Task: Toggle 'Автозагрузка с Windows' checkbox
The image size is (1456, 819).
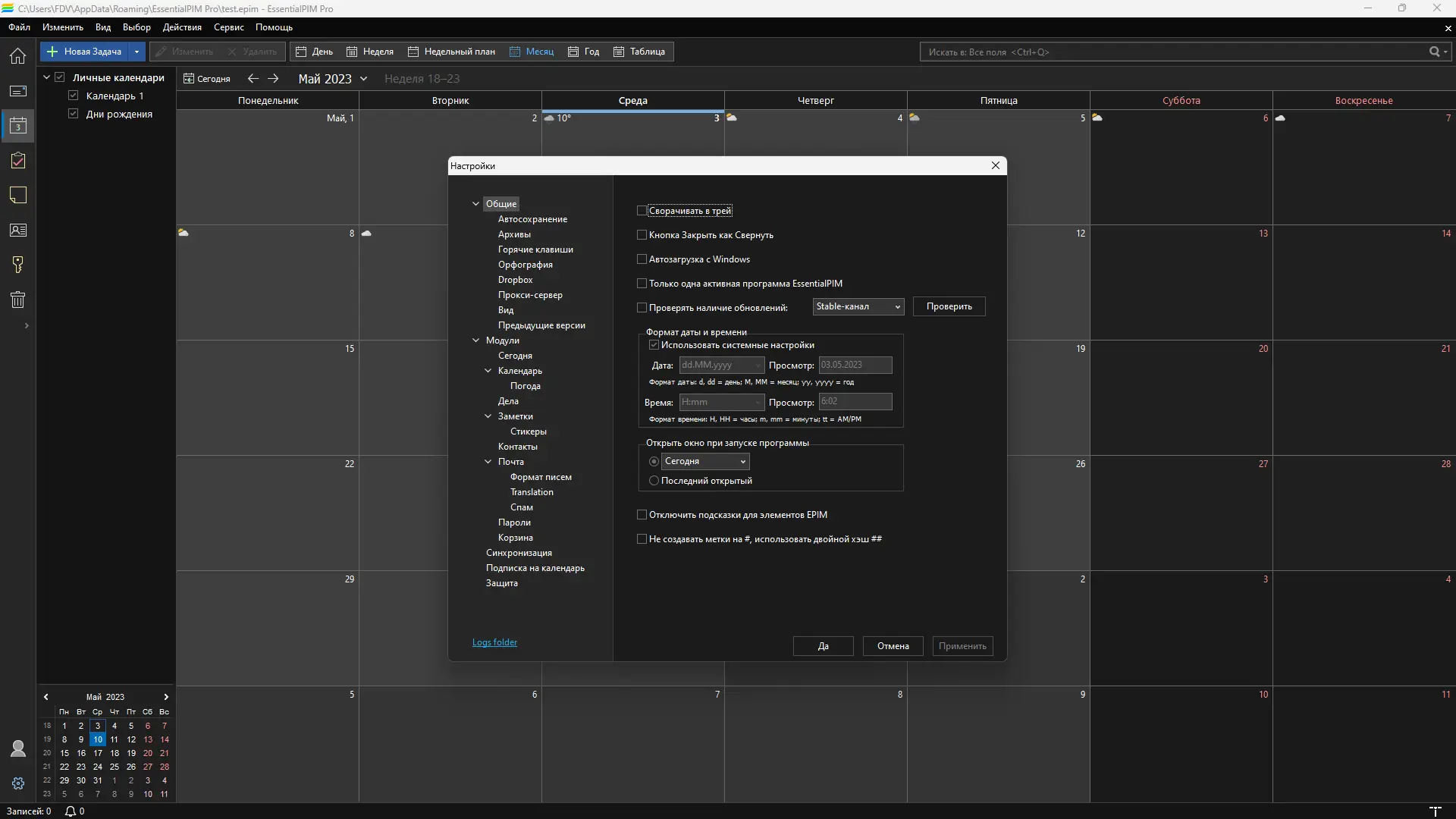Action: point(642,259)
